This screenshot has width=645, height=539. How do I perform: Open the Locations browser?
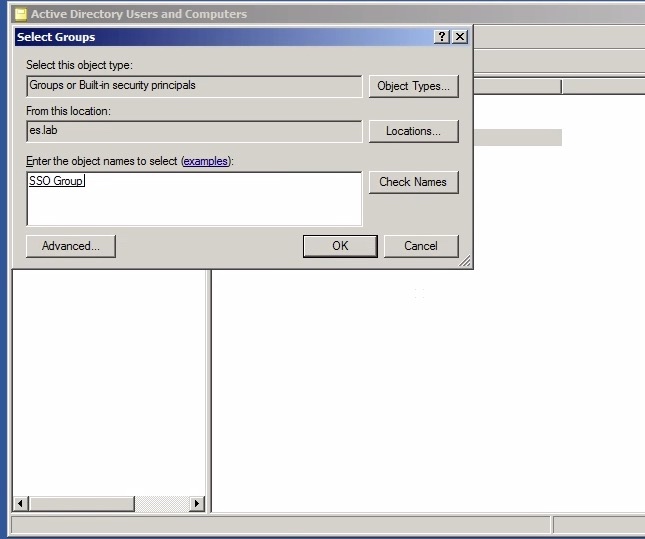[413, 131]
